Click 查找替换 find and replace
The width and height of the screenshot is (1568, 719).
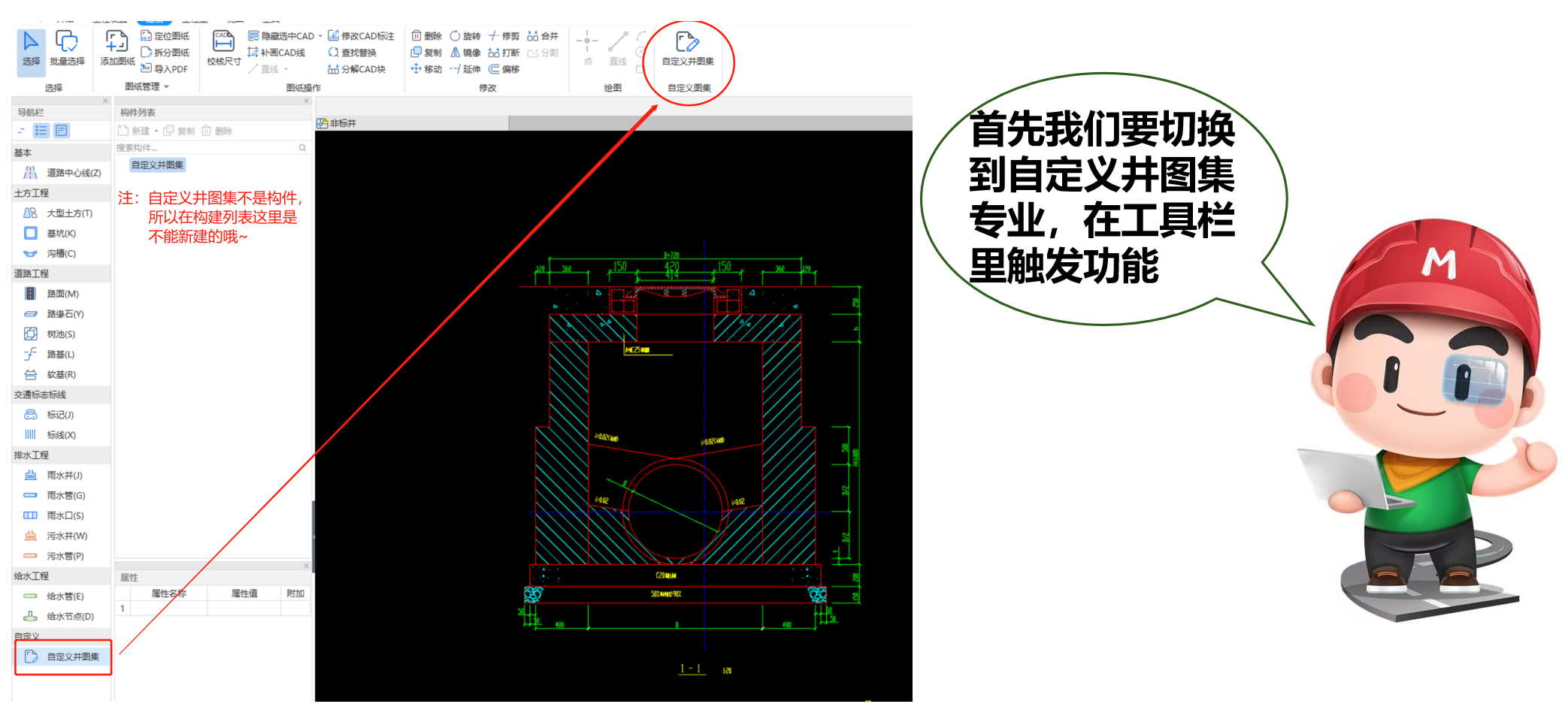pyautogui.click(x=352, y=53)
